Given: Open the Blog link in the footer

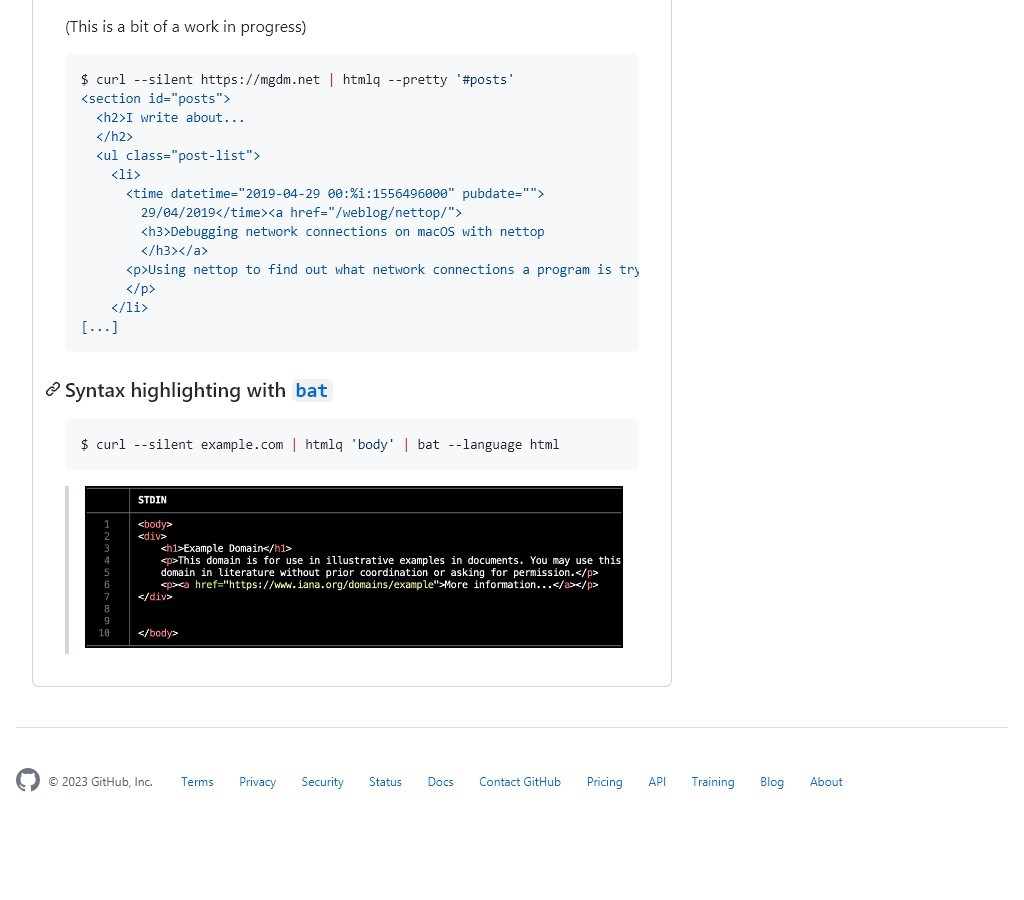Looking at the screenshot, I should (771, 782).
